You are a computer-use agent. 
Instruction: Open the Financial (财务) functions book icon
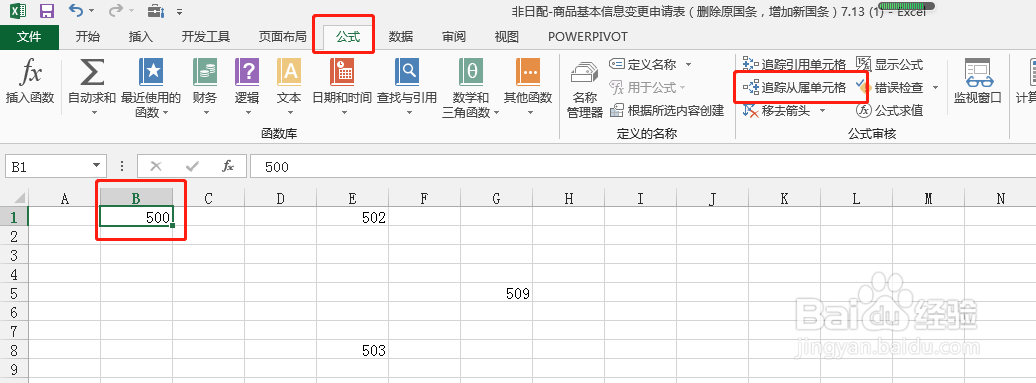point(205,73)
